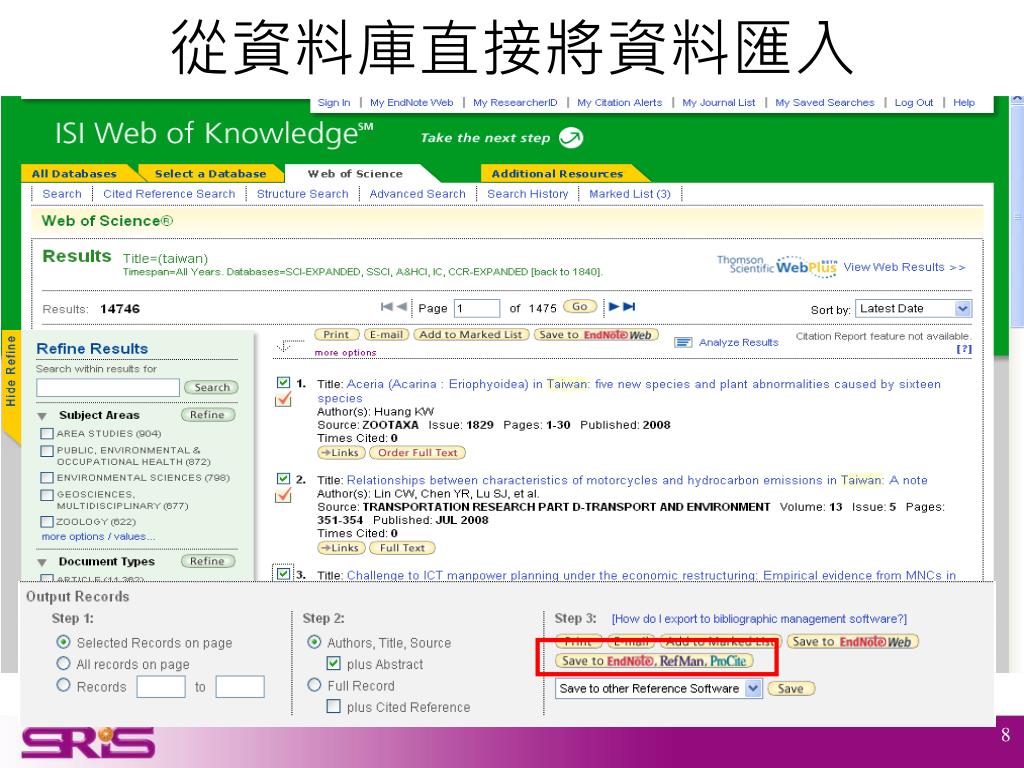The width and height of the screenshot is (1024, 768).
Task: Open Advanced Search
Action: tap(417, 194)
